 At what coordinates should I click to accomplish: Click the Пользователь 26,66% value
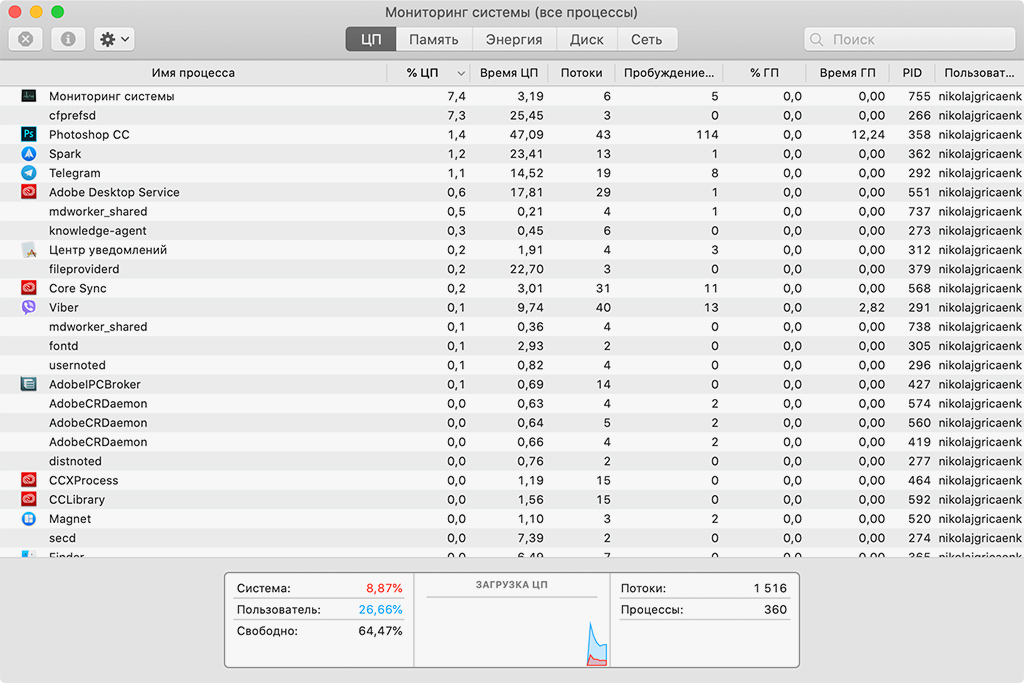click(x=380, y=610)
